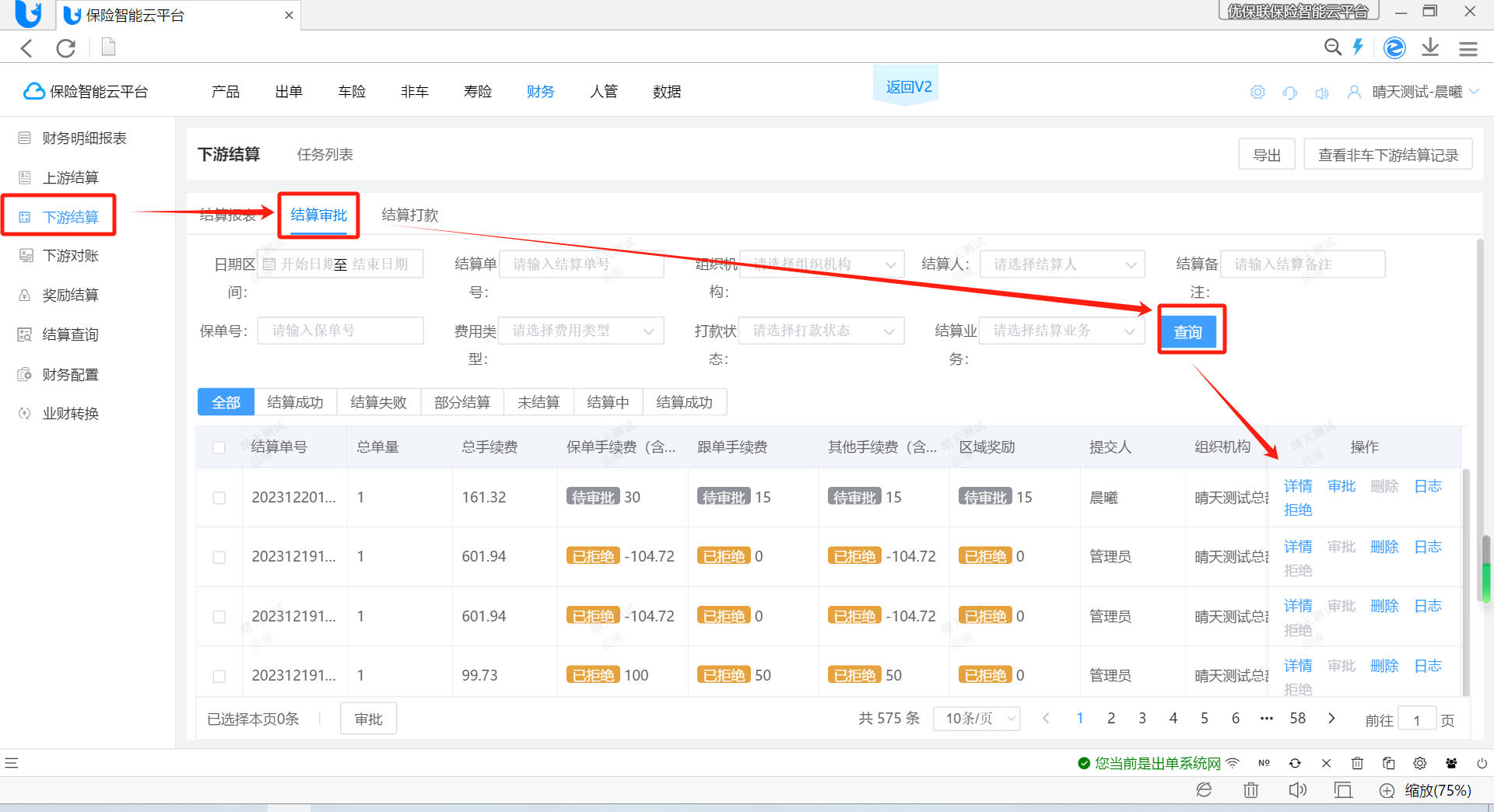
Task: Expand the 晴天测试-晨曦 user menu
Action: click(1426, 92)
